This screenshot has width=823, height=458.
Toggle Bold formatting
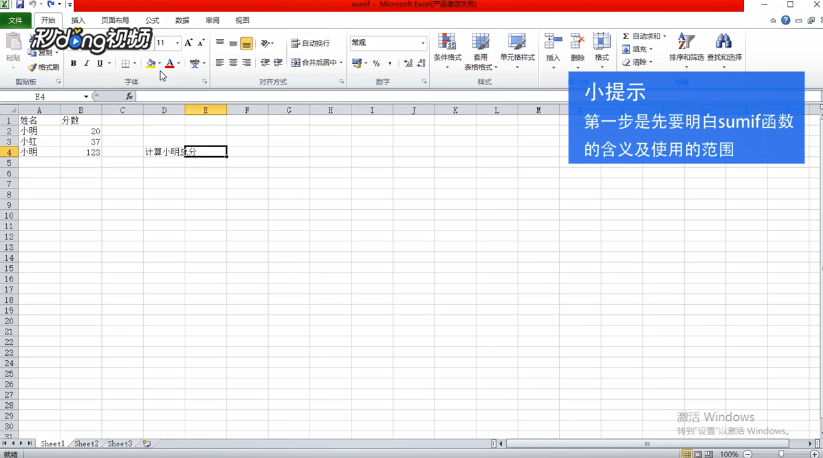click(73, 63)
